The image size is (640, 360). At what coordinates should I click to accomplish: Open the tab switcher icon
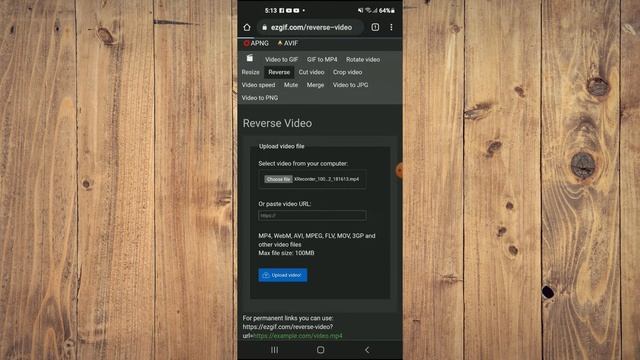click(x=375, y=27)
